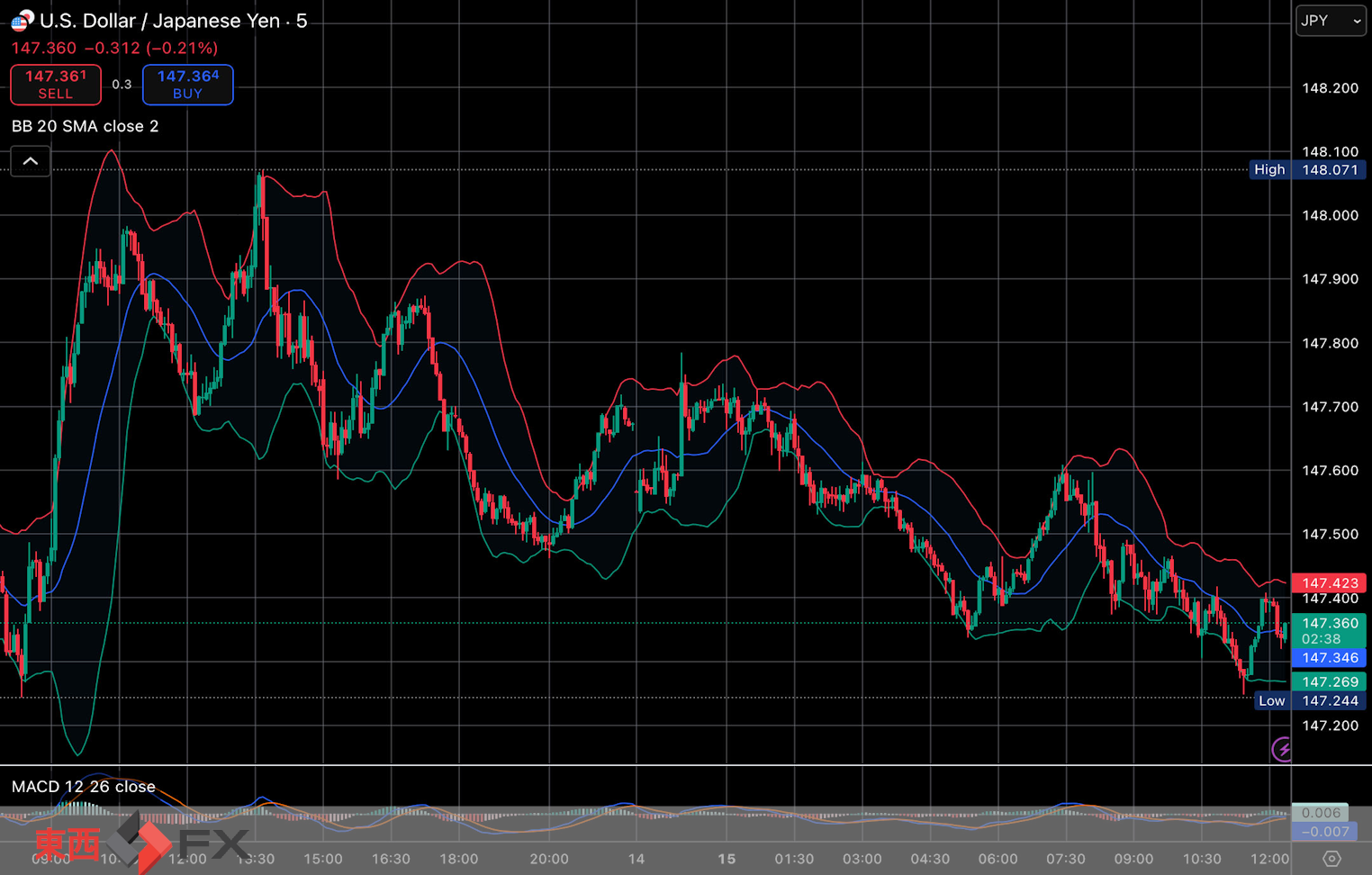
Task: Click the MACD 0.006 value label
Action: tap(1321, 813)
